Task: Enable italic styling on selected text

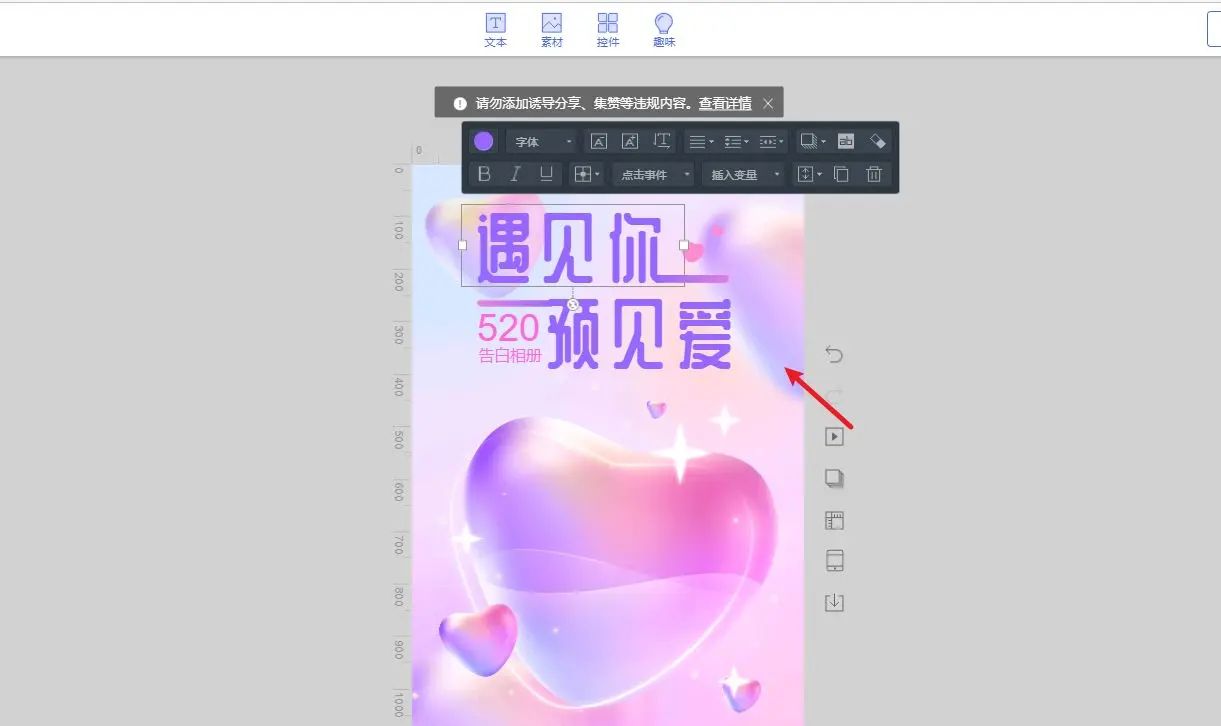Action: 514,174
